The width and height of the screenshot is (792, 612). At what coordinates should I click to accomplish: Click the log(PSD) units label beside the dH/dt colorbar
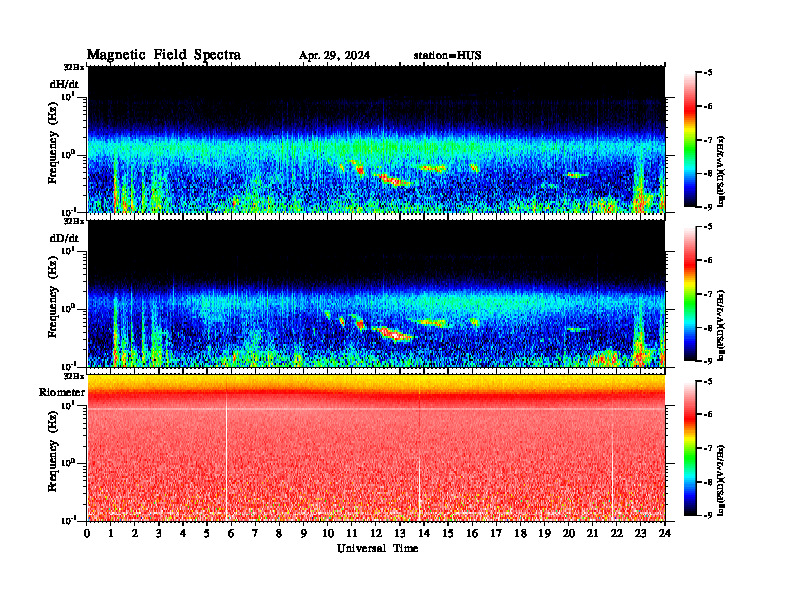(722, 171)
